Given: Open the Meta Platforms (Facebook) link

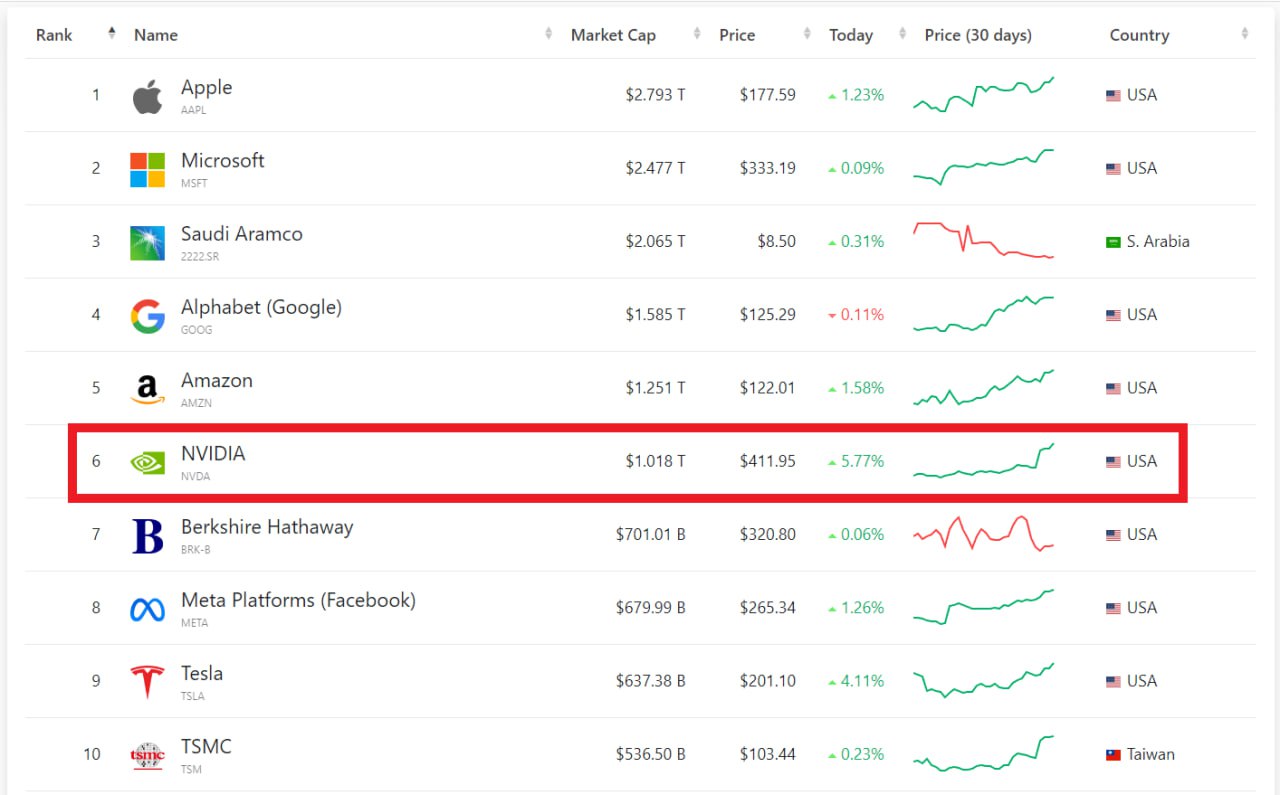Looking at the screenshot, I should (298, 600).
